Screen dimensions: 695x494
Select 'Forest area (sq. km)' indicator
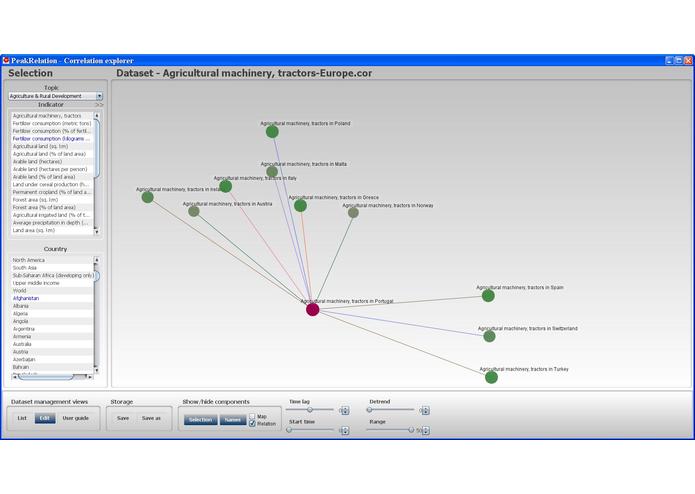(x=52, y=200)
